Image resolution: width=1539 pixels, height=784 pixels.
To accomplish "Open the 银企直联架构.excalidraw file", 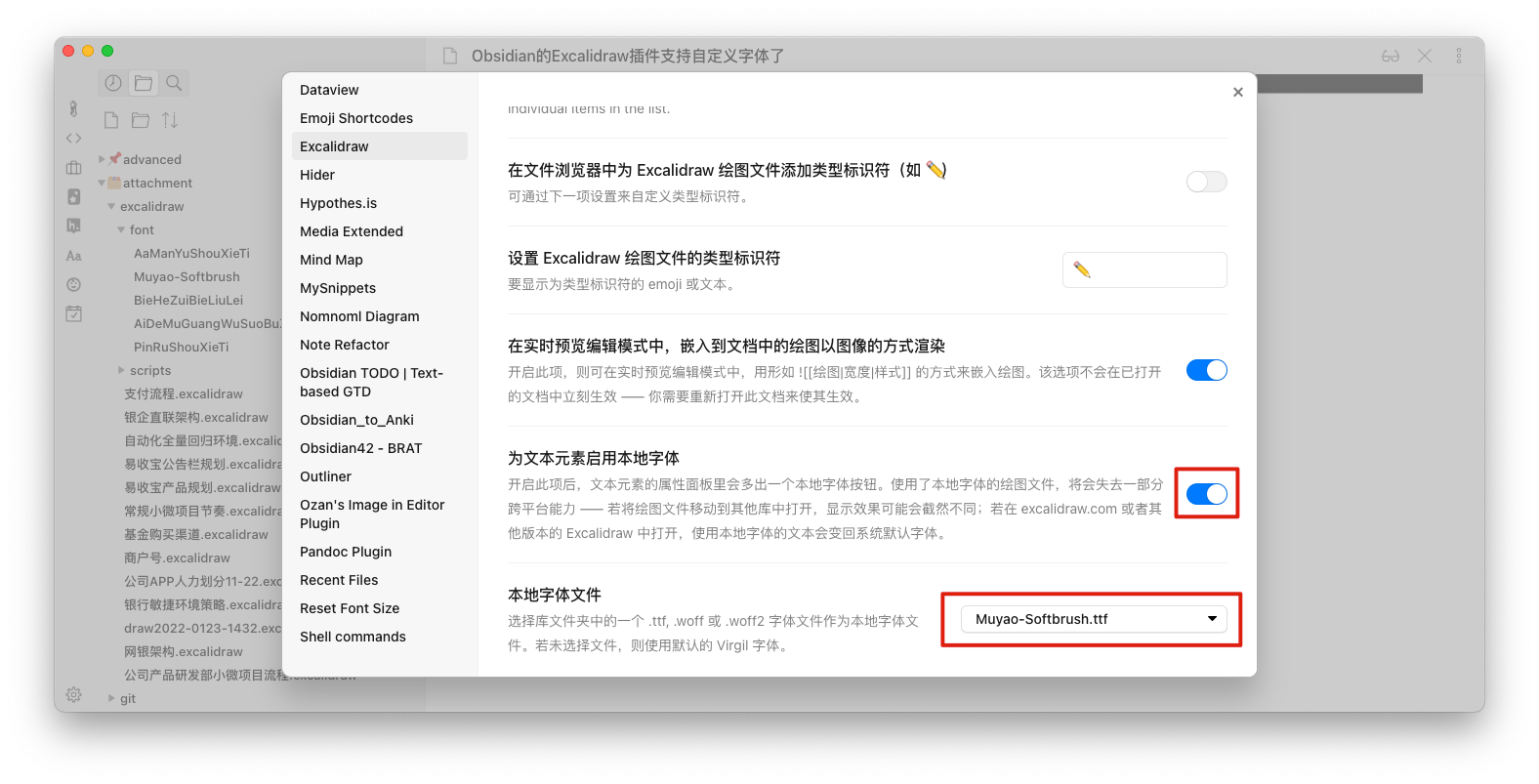I will click(196, 418).
